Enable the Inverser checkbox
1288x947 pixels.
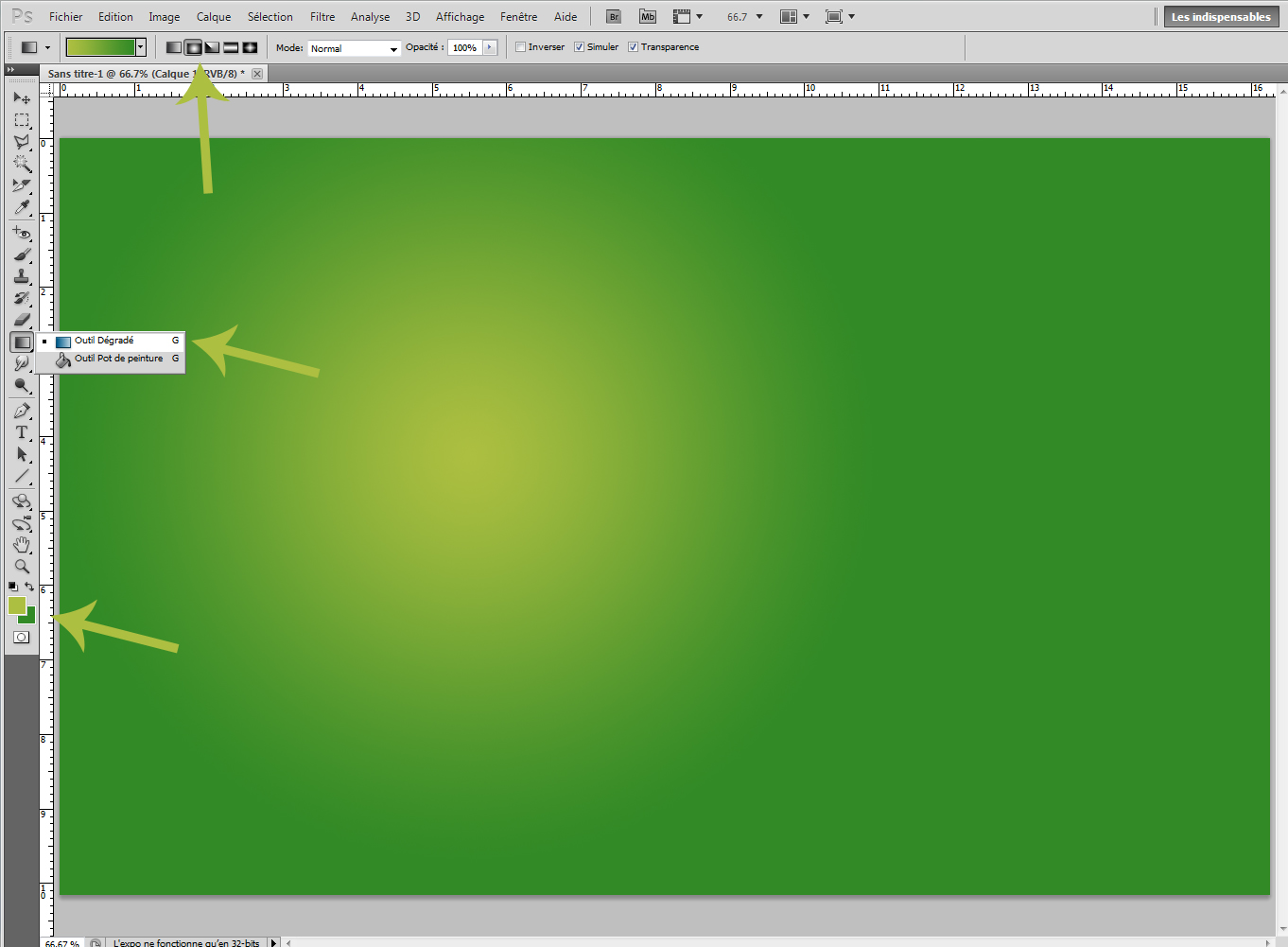(x=520, y=47)
